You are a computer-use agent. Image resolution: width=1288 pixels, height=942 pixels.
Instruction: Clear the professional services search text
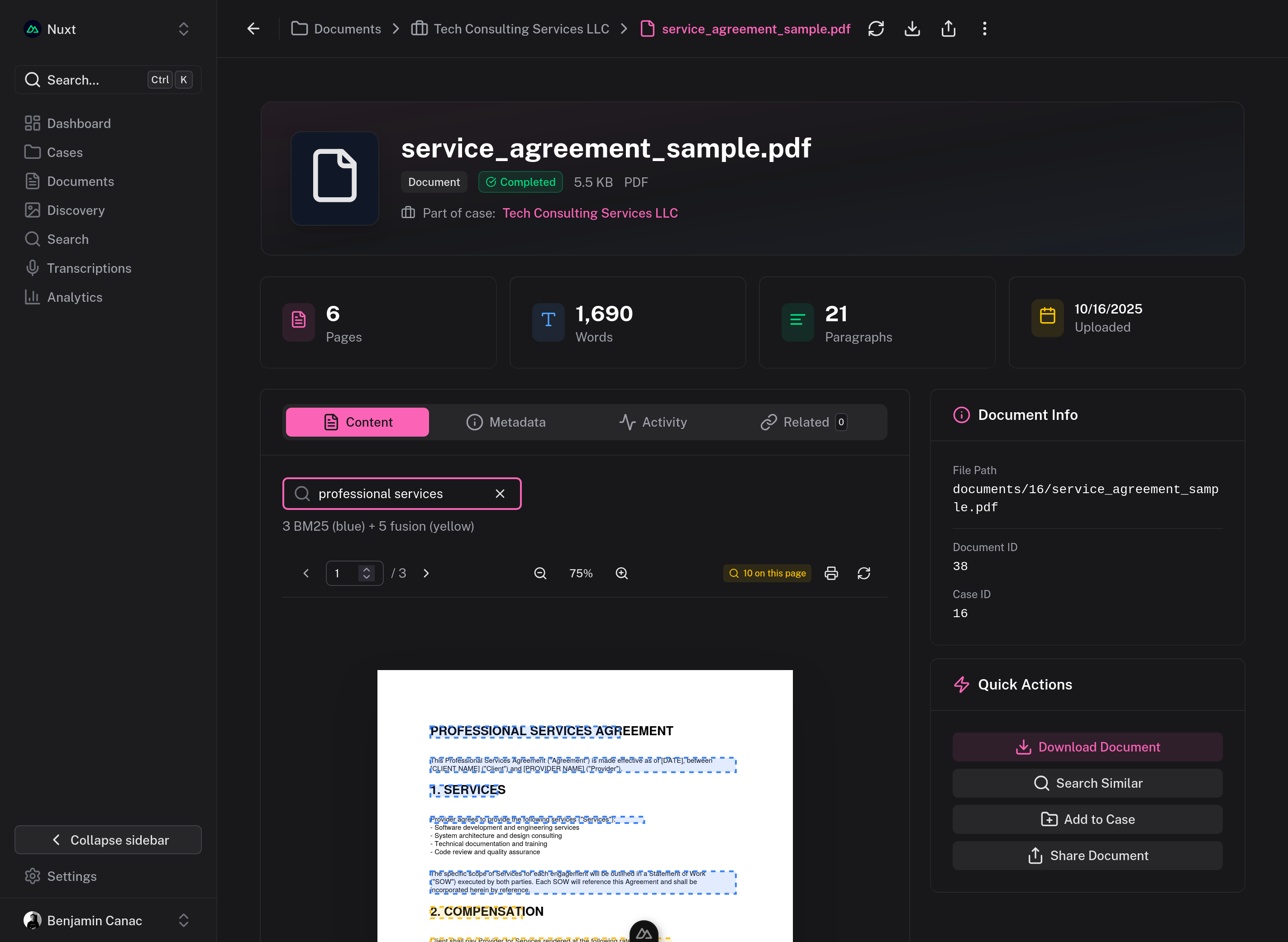(500, 494)
